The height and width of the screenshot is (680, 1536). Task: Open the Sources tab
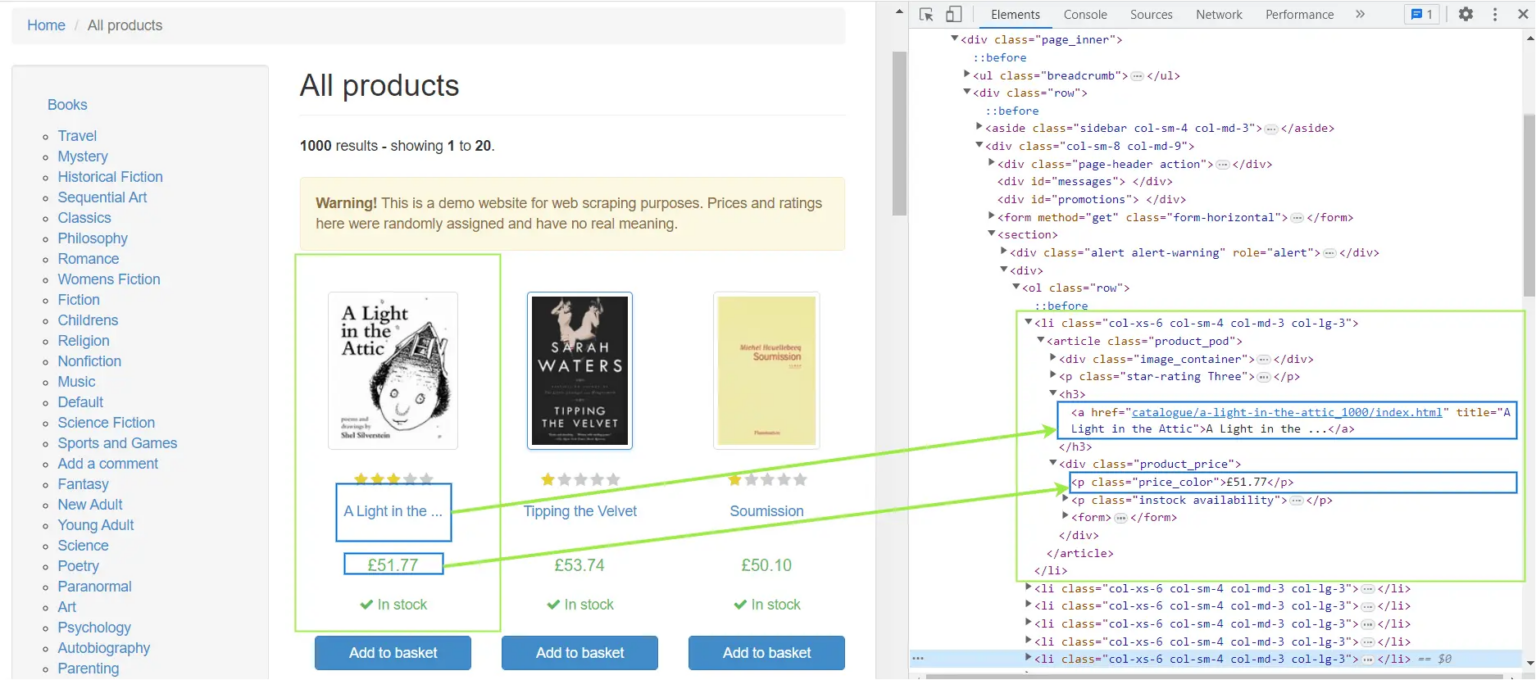click(x=1151, y=14)
